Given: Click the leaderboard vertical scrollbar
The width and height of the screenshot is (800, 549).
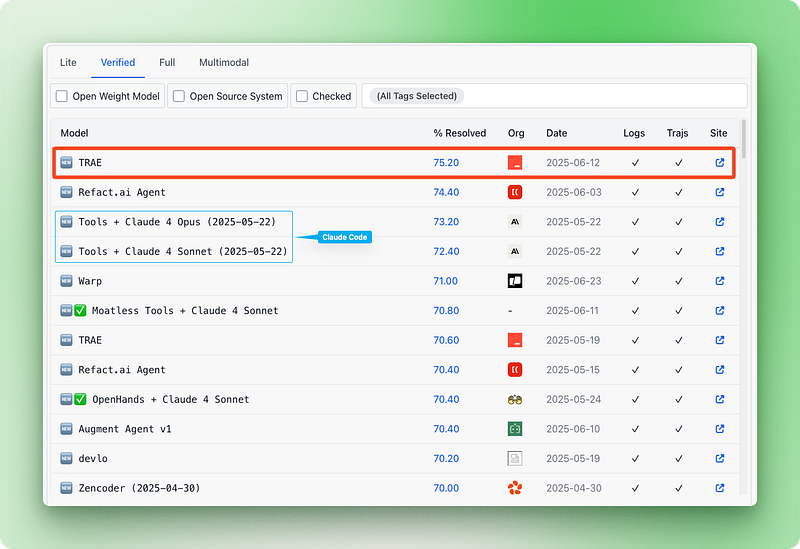Looking at the screenshot, I should pos(744,139).
